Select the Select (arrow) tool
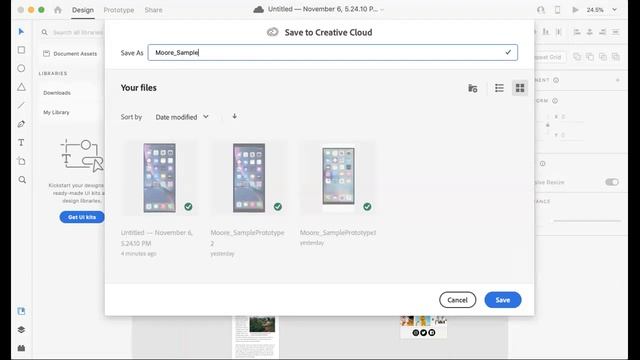 21,31
